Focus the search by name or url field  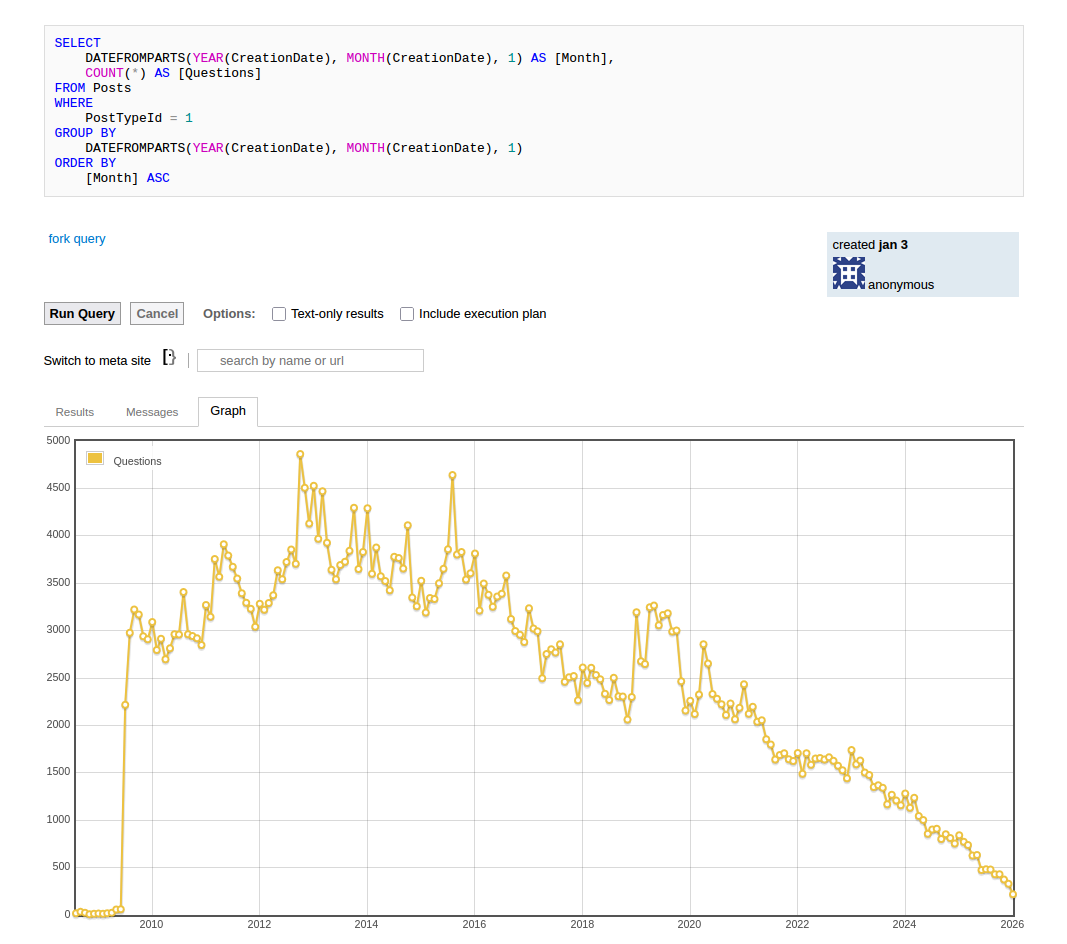coord(310,360)
